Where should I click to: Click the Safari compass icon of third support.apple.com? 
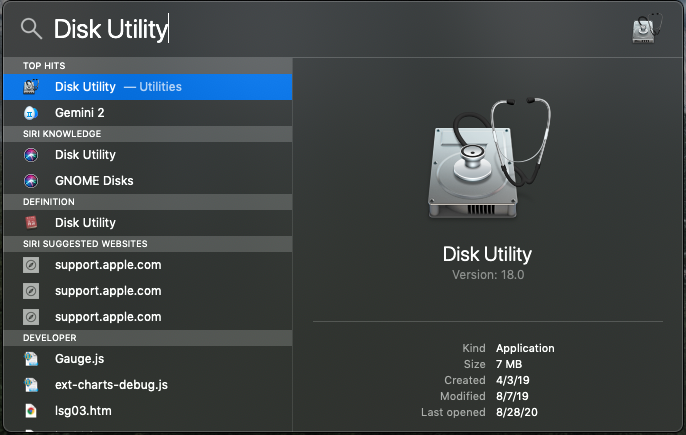[31, 317]
